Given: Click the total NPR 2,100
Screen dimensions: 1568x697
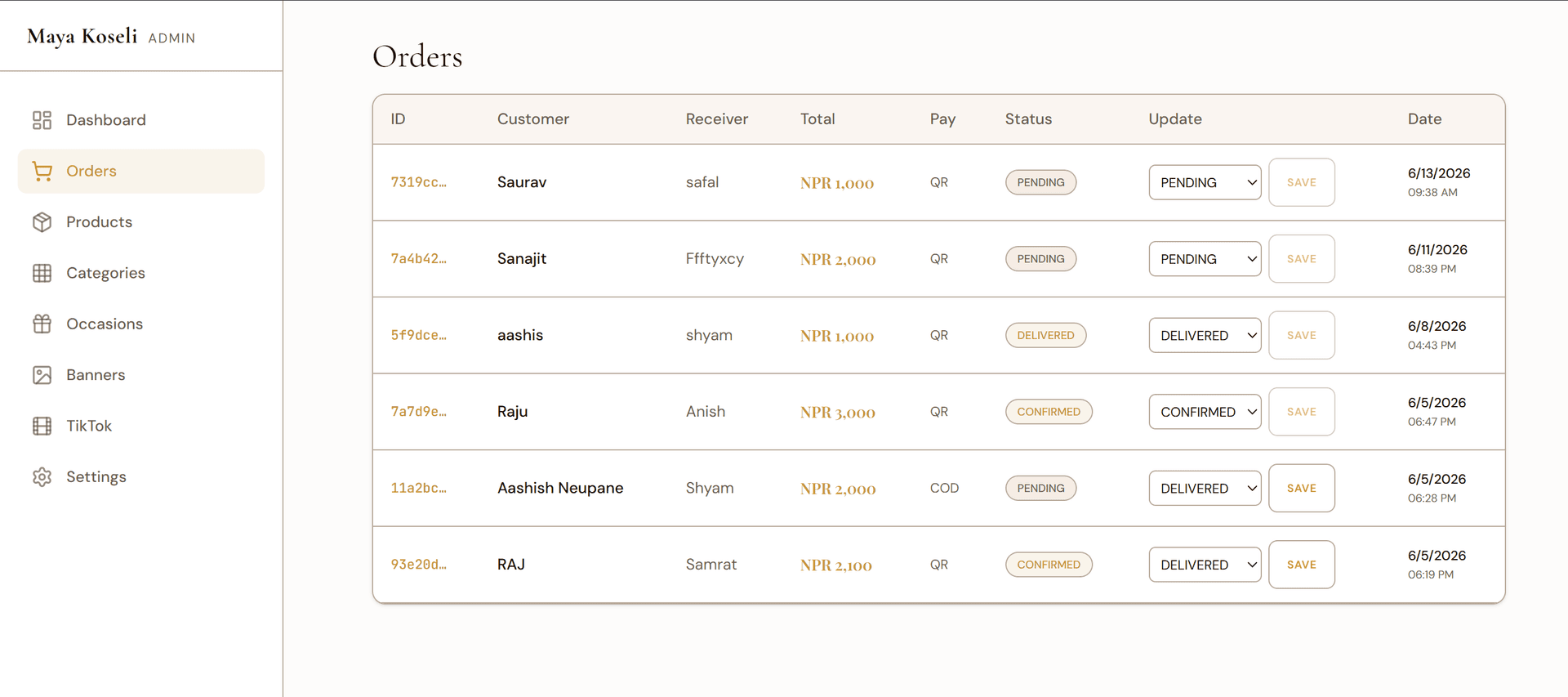Looking at the screenshot, I should (x=836, y=565).
